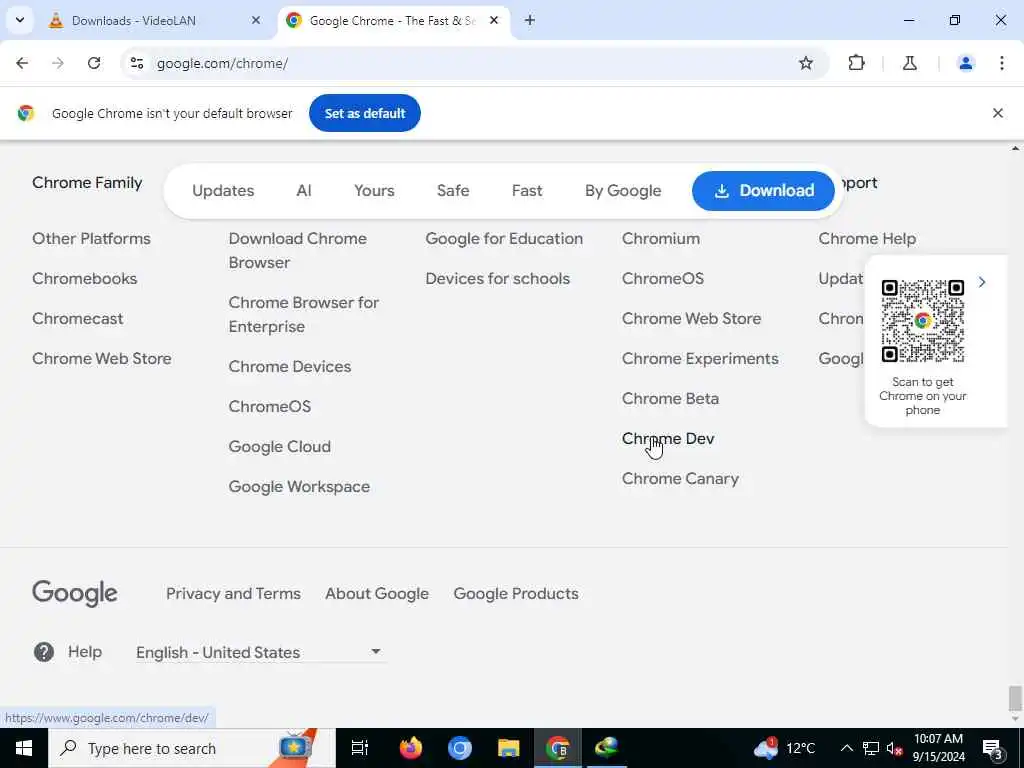Click the muted volume tray icon
Screen dimensions: 1024x768
click(x=895, y=748)
